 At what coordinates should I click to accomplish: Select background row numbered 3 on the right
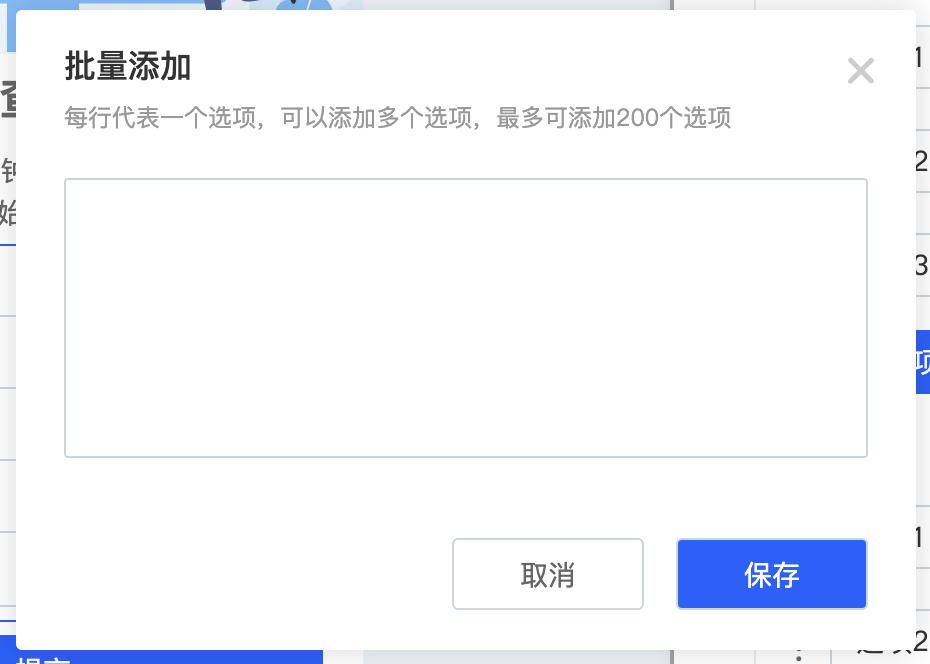[x=923, y=265]
